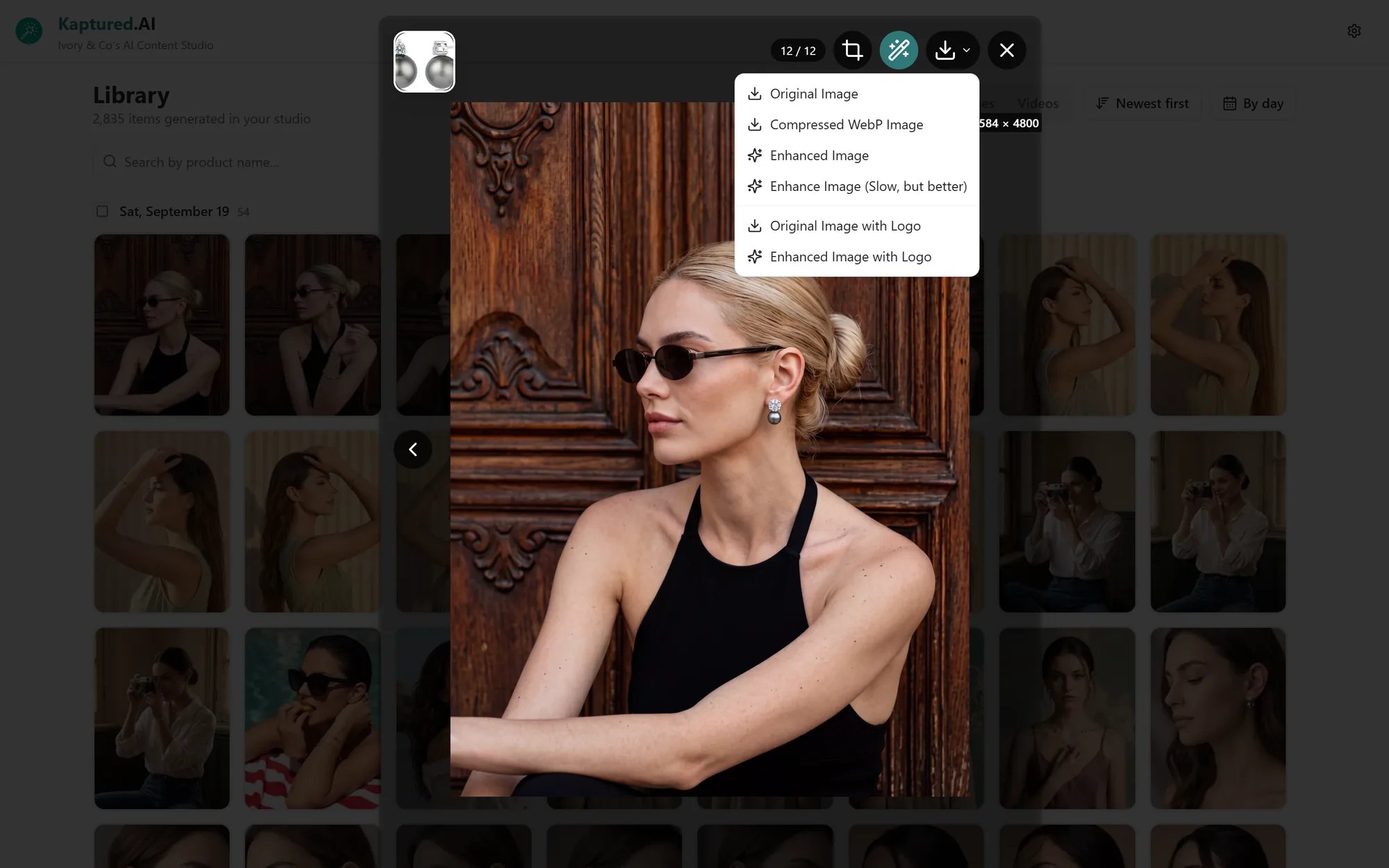Image resolution: width=1389 pixels, height=868 pixels.
Task: Click the Sat, September 19 date heading
Action: coord(174,211)
